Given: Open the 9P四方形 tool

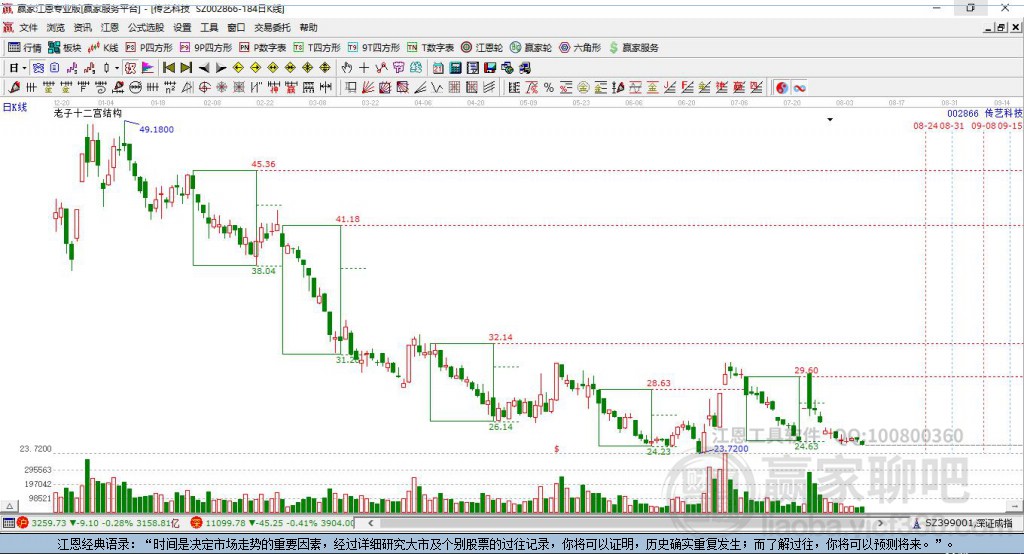Looking at the screenshot, I should (x=206, y=48).
